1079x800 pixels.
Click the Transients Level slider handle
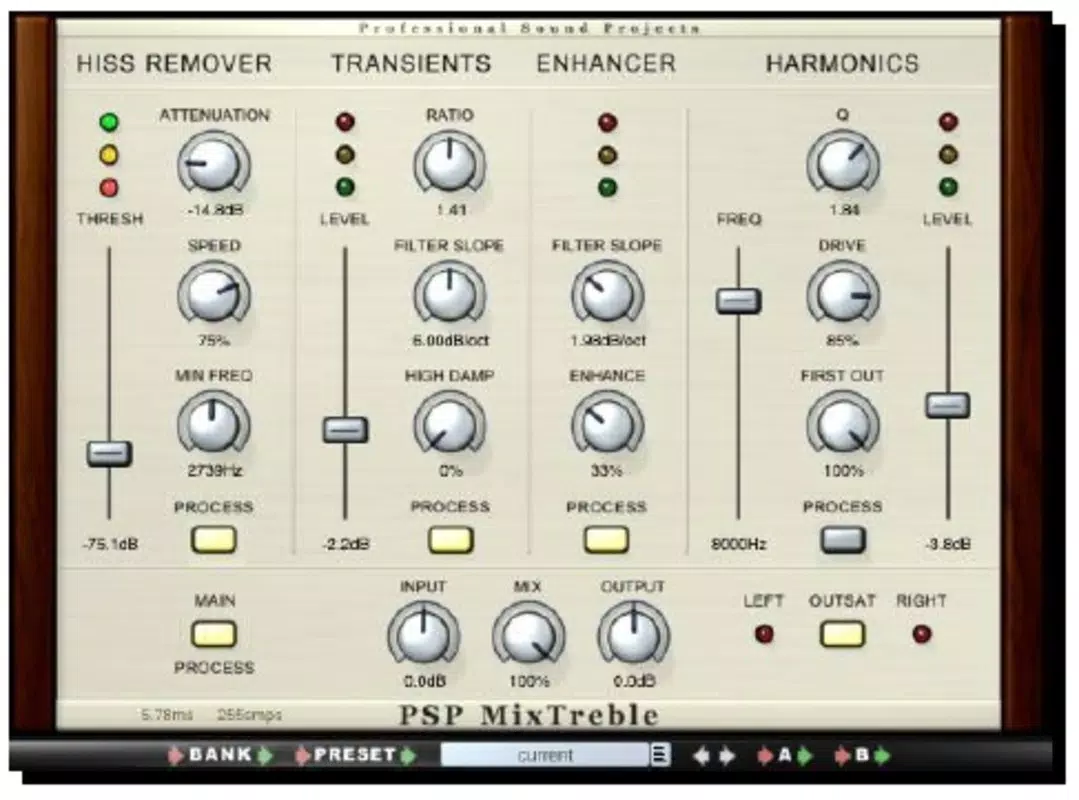(345, 430)
